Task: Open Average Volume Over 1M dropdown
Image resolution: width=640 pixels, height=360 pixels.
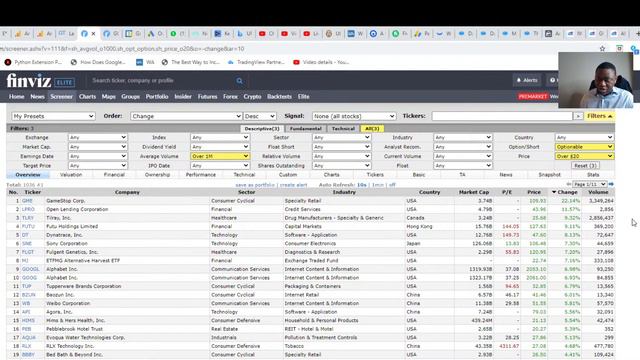Action: (x=220, y=156)
